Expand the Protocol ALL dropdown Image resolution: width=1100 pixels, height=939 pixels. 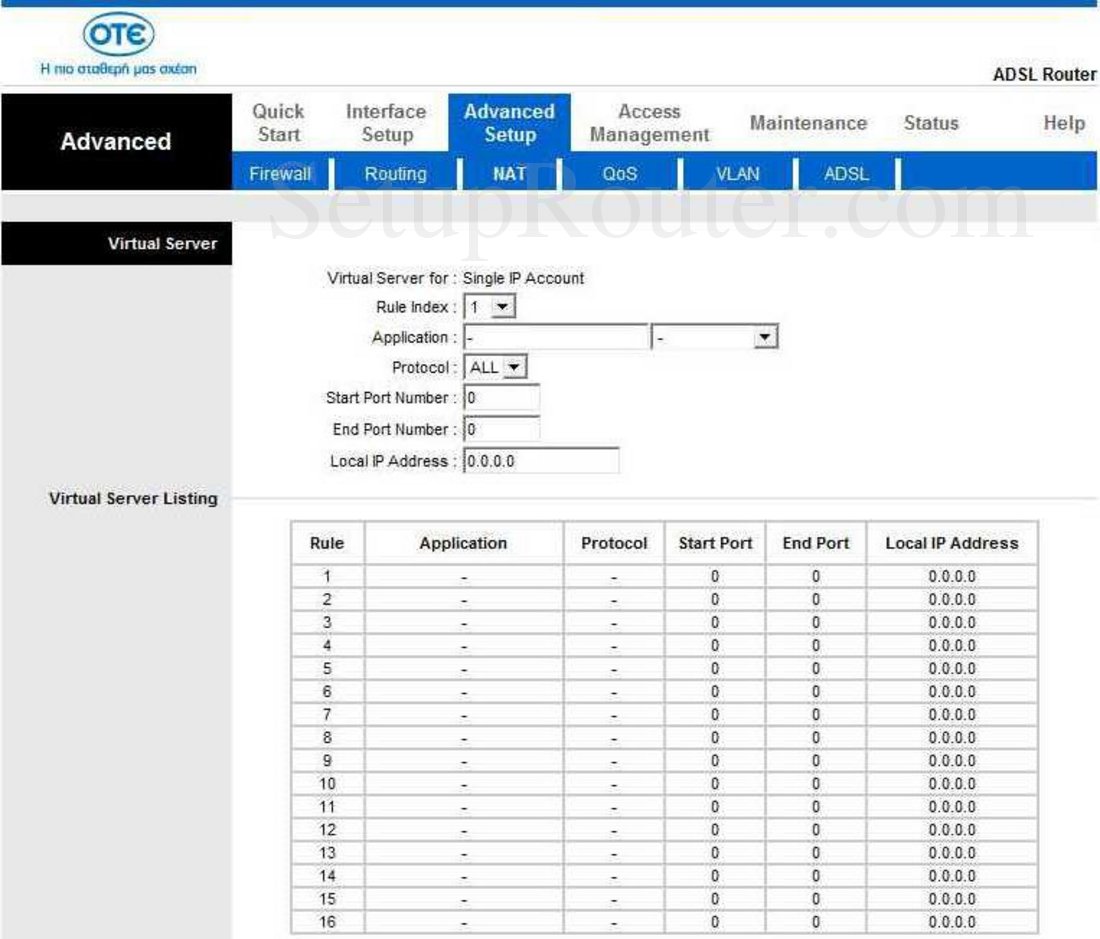click(x=495, y=367)
